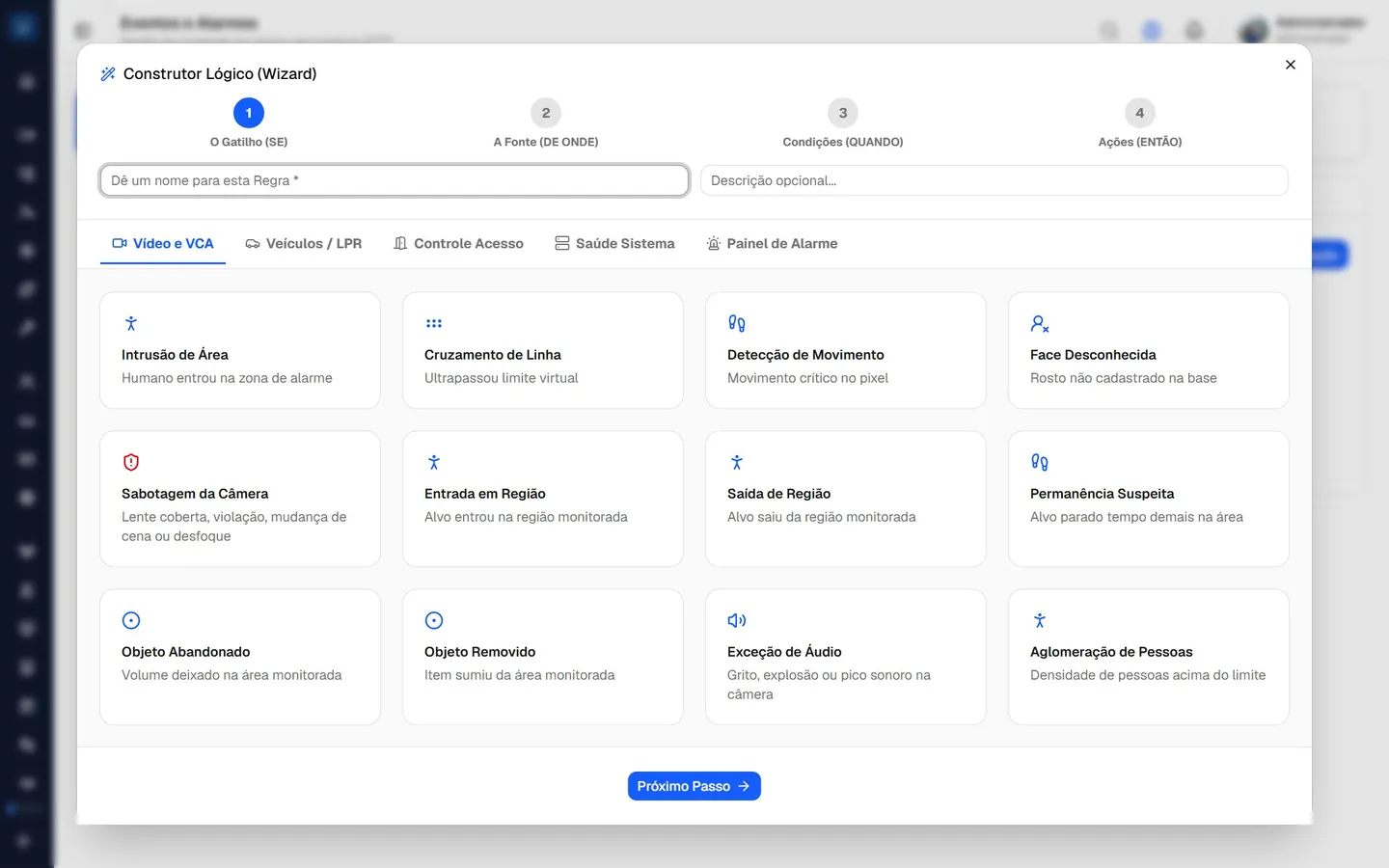Select the Objeto Abandonado title text

click(x=186, y=652)
